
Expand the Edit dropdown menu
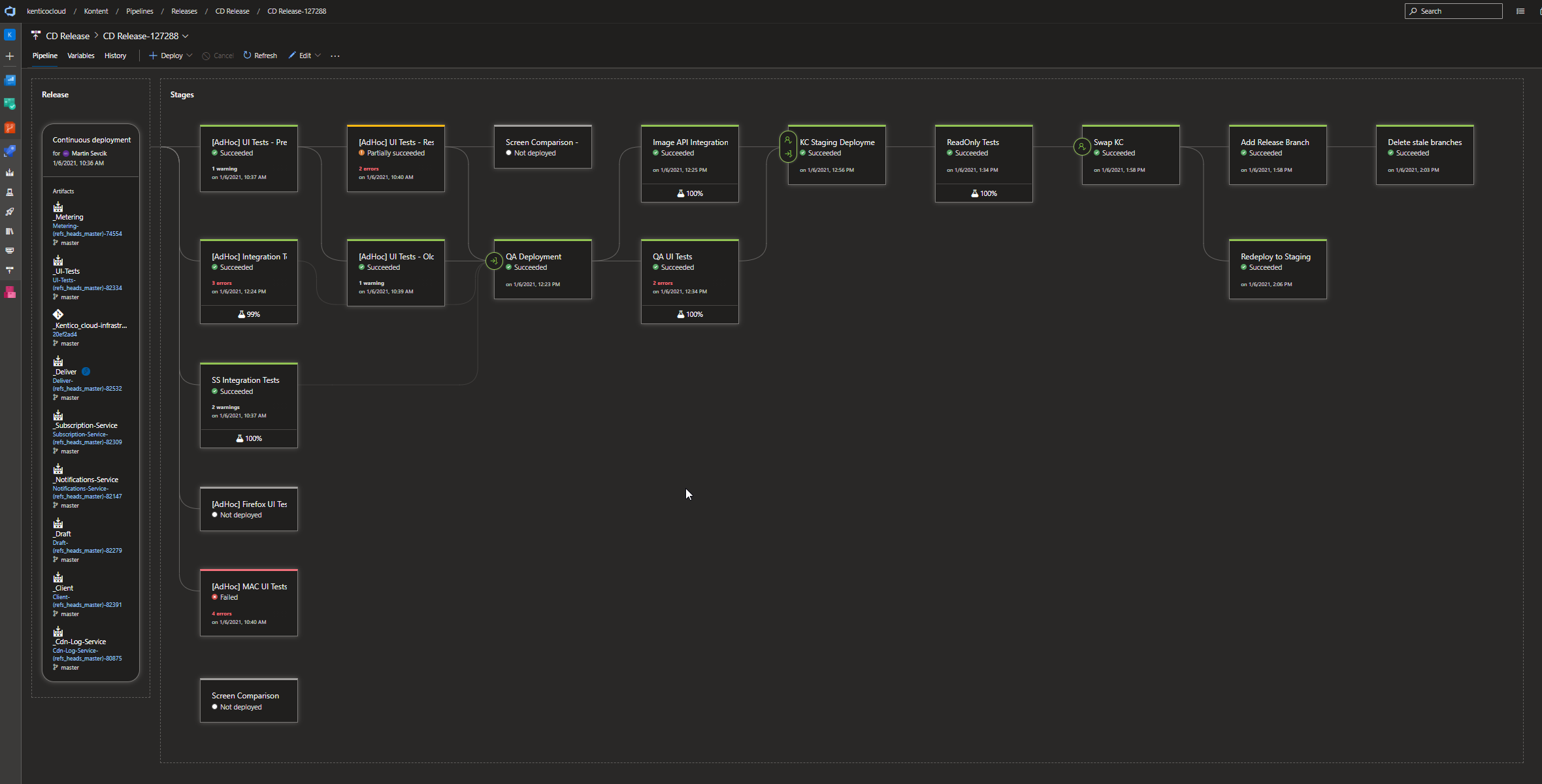click(x=318, y=56)
